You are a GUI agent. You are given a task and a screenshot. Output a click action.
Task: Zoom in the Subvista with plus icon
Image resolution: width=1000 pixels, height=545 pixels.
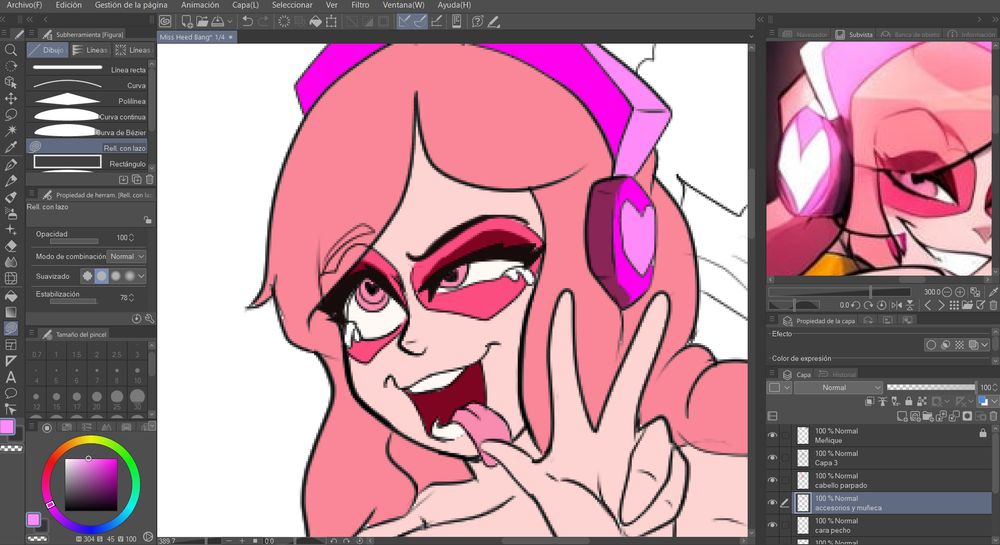pyautogui.click(x=960, y=292)
